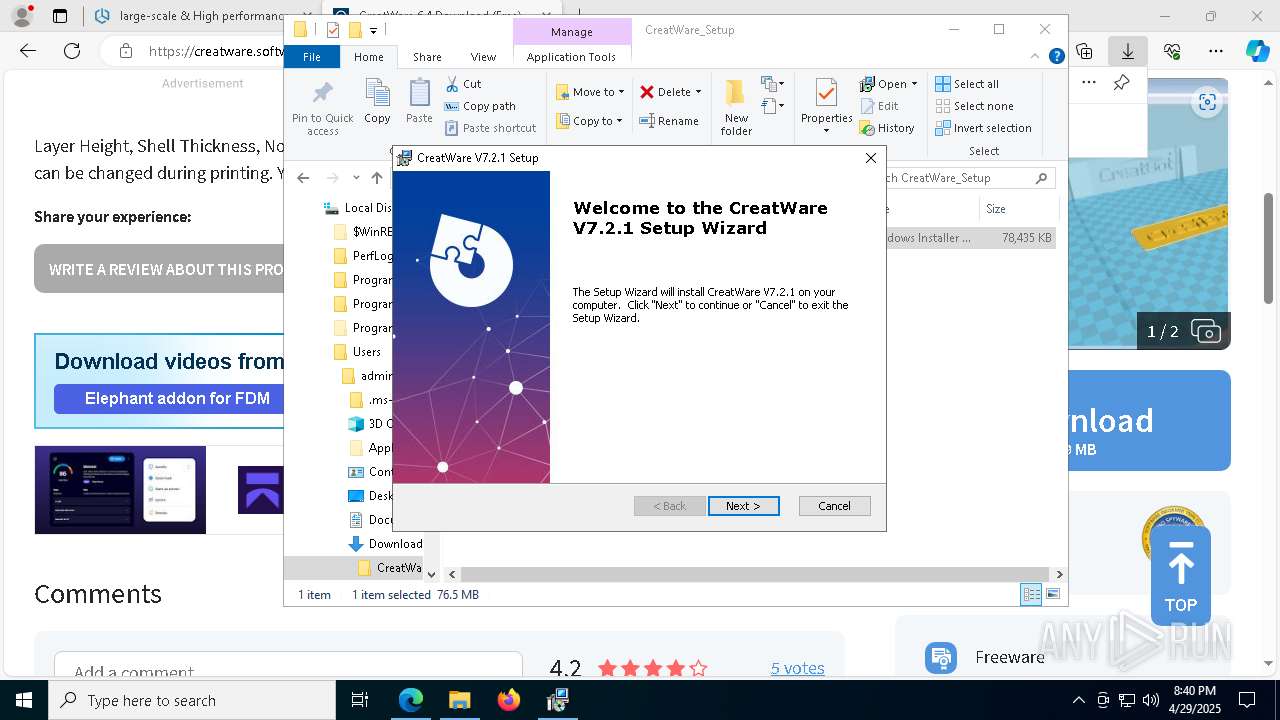Image resolution: width=1280 pixels, height=720 pixels.
Task: Select Downloads in navigation tree
Action: (x=385, y=544)
